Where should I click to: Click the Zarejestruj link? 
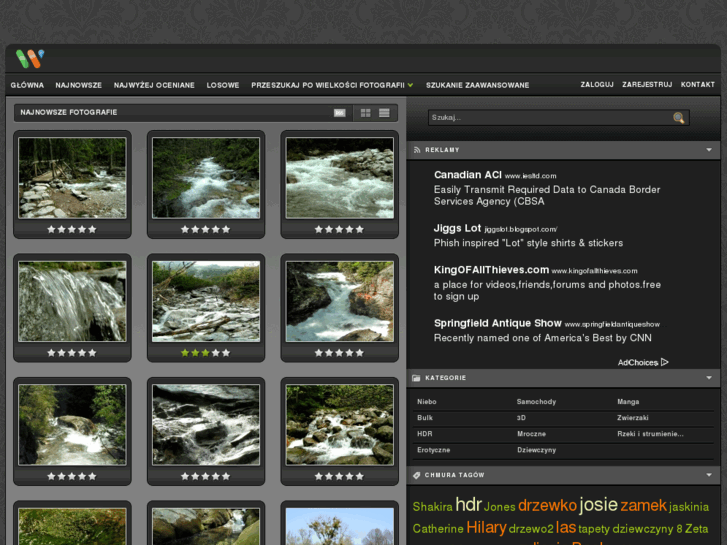[647, 85]
